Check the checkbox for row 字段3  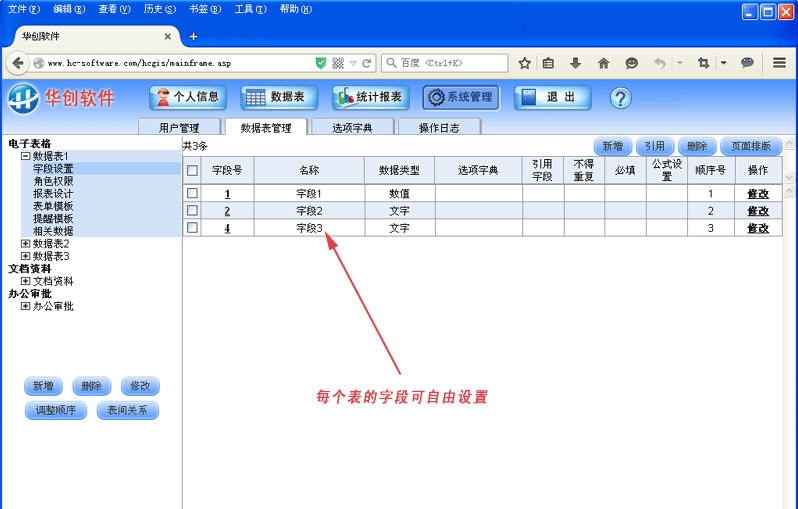192,228
